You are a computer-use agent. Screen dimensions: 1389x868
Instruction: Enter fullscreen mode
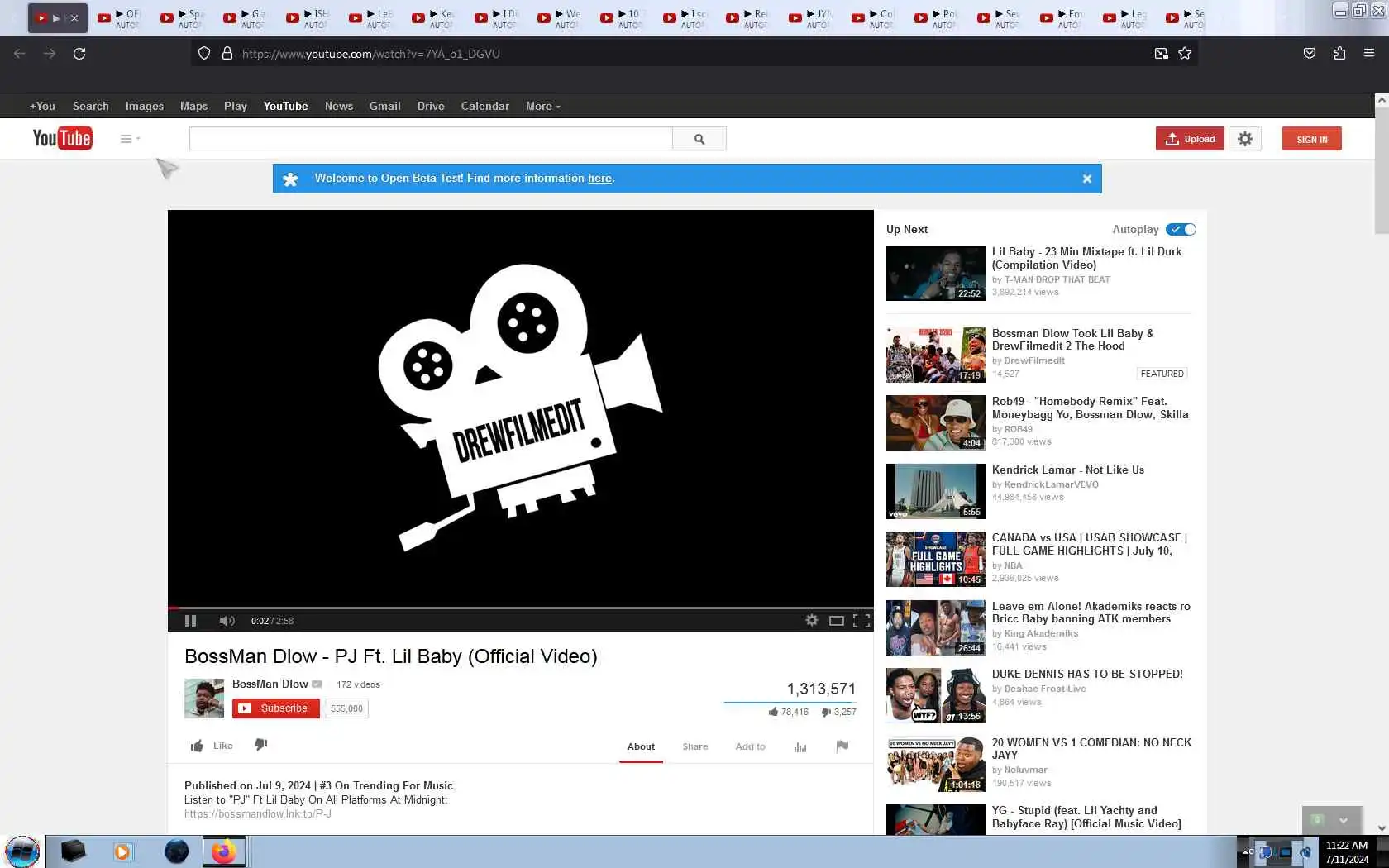[862, 621]
